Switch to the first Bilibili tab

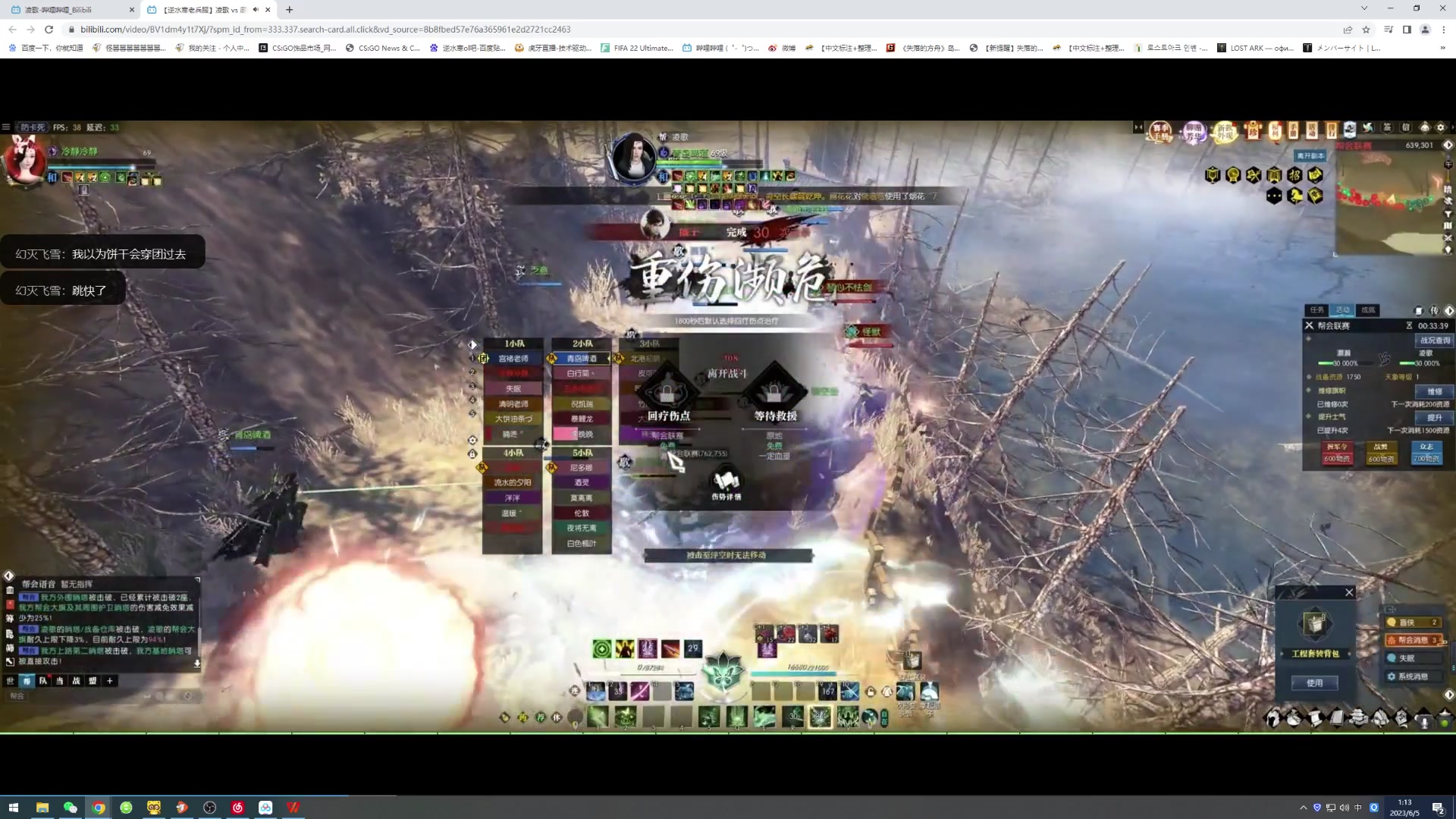tap(72, 10)
